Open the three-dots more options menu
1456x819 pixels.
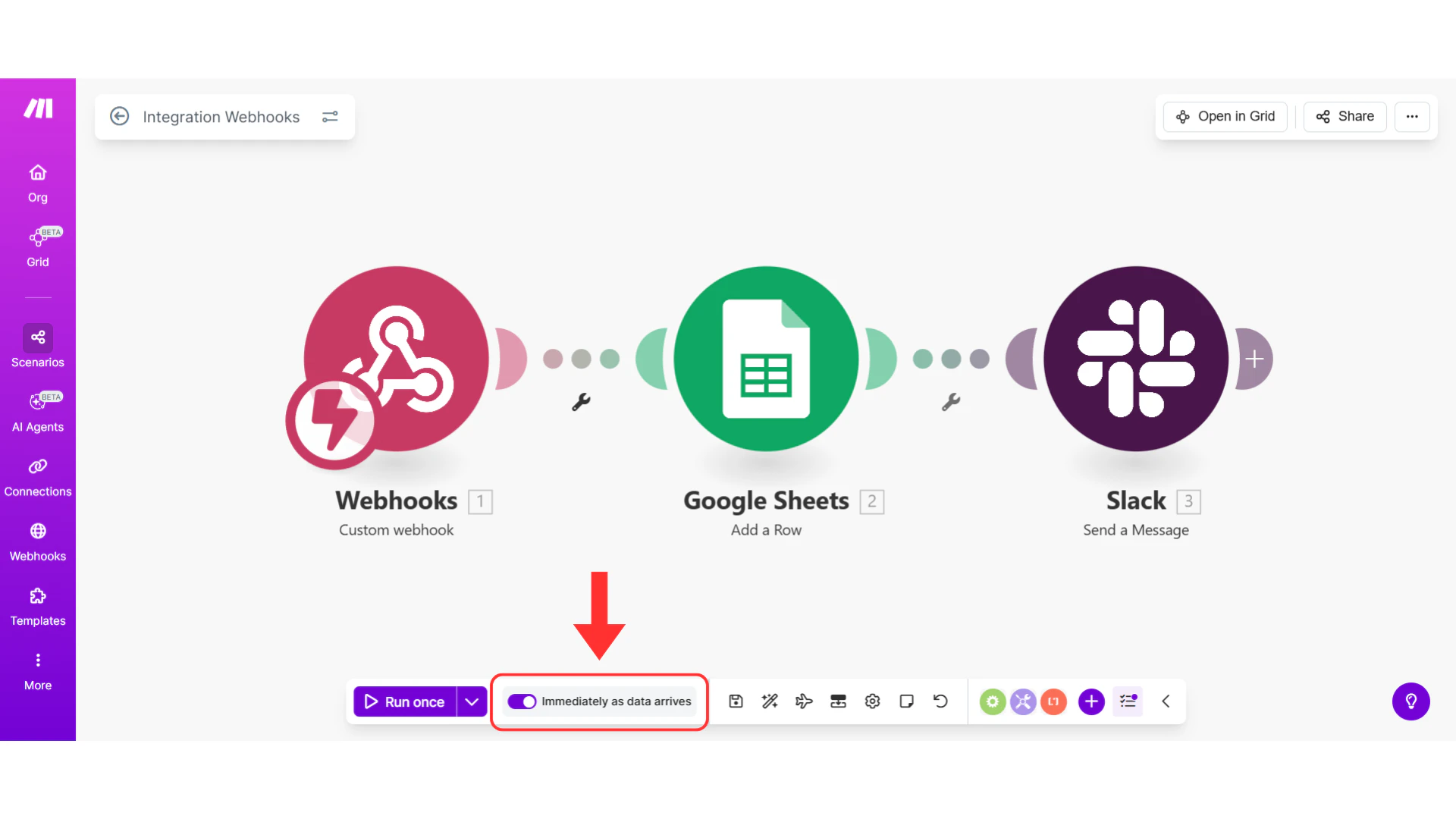pyautogui.click(x=1412, y=117)
